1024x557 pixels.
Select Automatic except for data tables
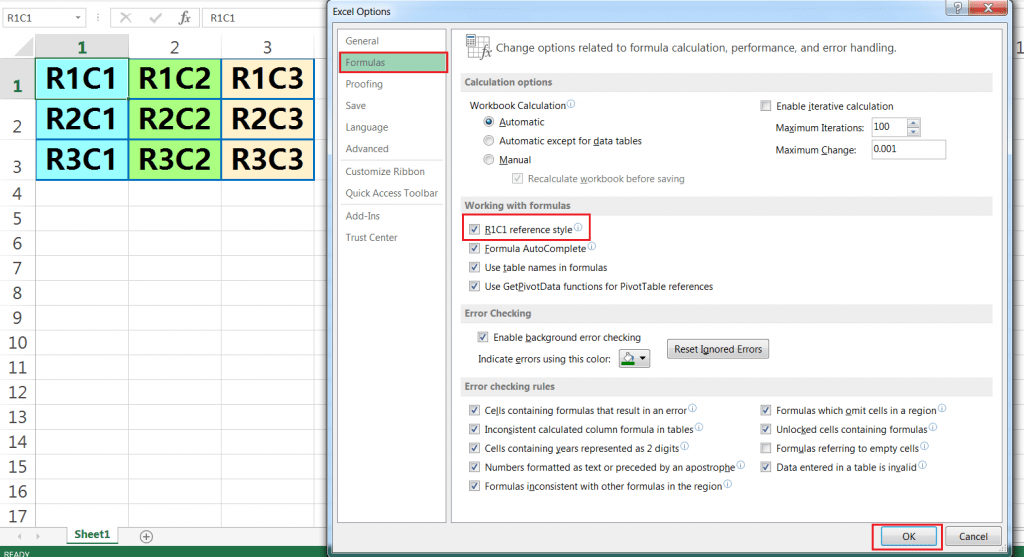point(488,141)
